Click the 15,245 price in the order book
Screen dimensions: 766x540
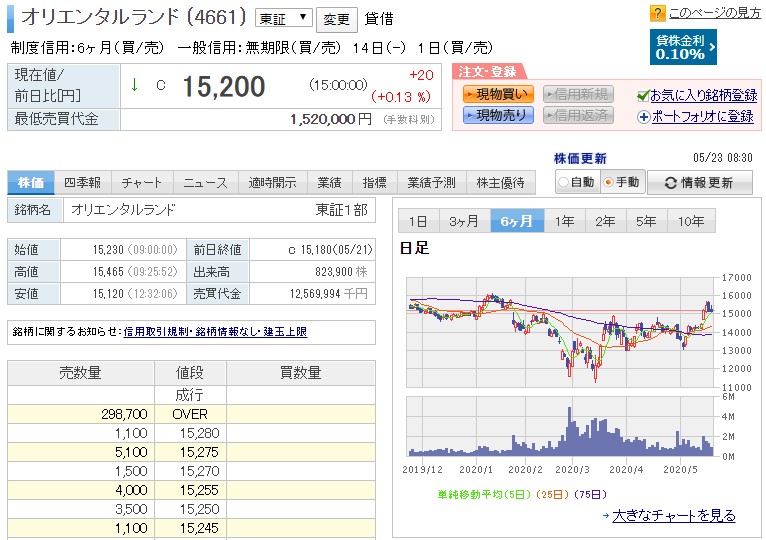199,528
